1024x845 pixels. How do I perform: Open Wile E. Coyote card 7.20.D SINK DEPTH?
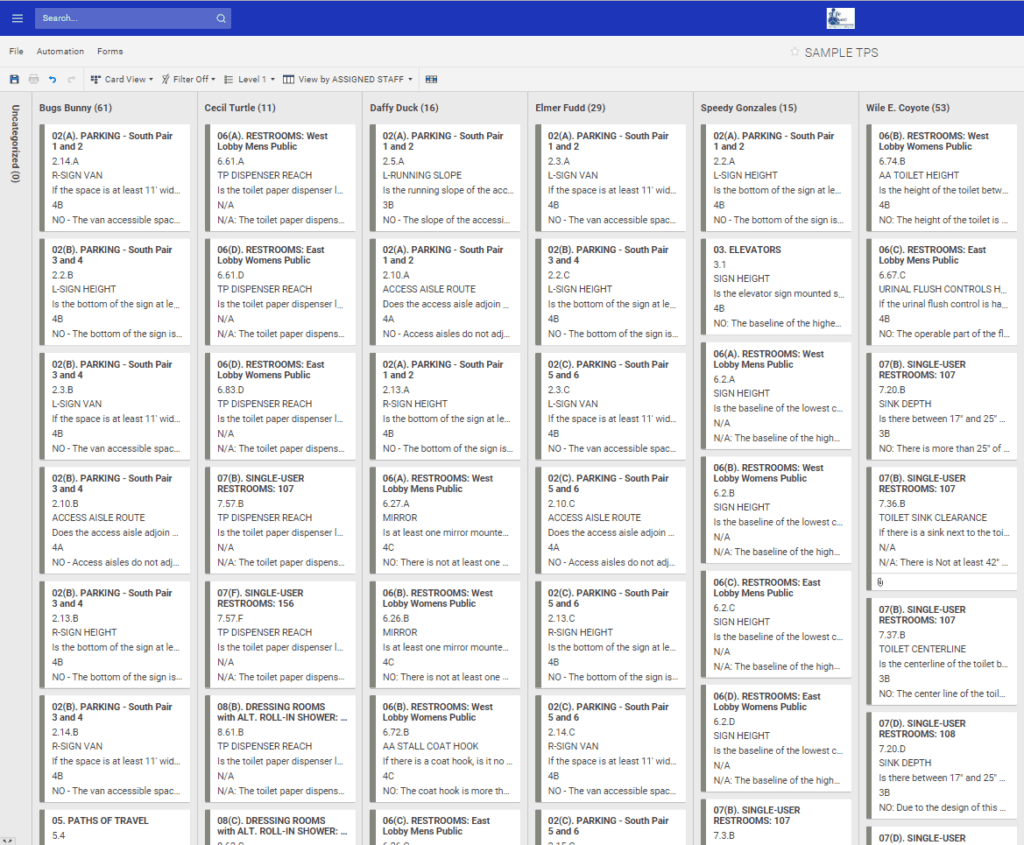pos(942,765)
